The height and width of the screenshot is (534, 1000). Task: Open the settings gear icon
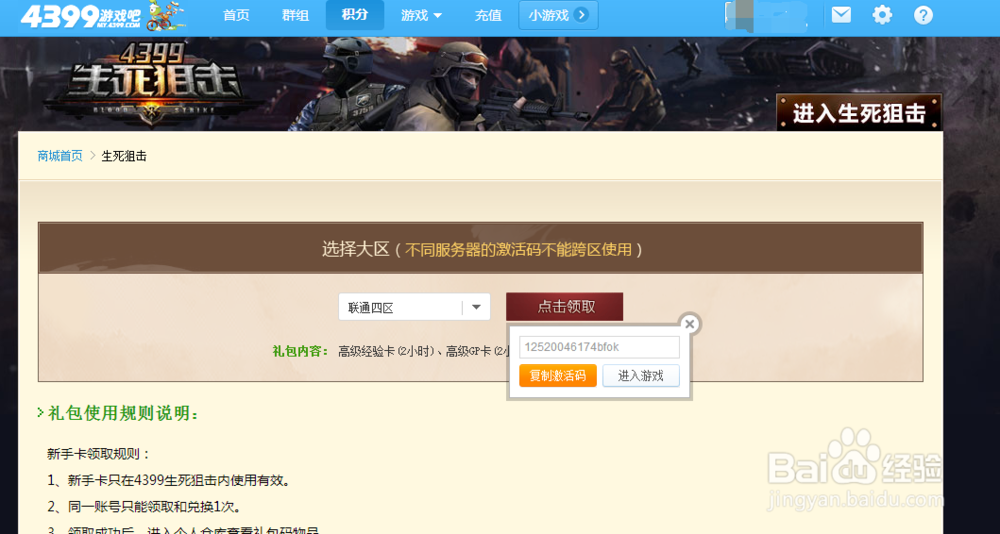coord(882,15)
